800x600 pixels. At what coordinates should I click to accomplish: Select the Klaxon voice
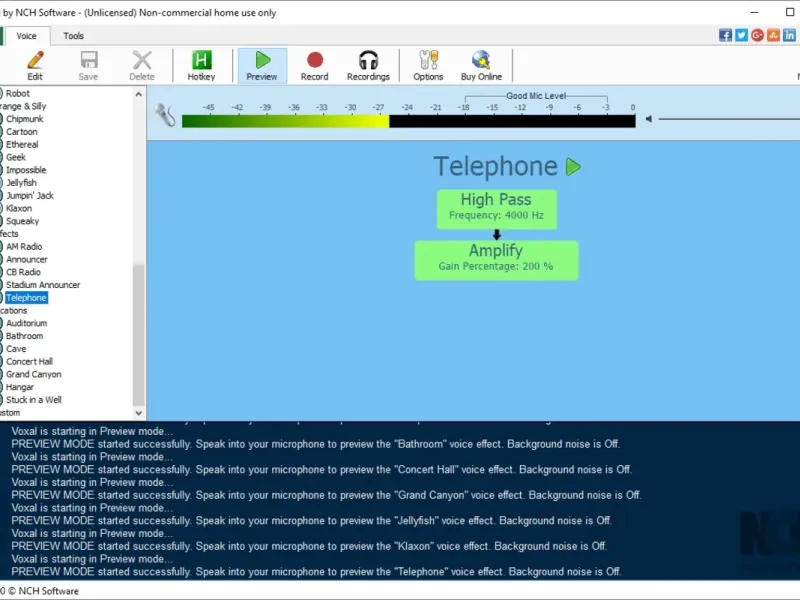point(19,208)
